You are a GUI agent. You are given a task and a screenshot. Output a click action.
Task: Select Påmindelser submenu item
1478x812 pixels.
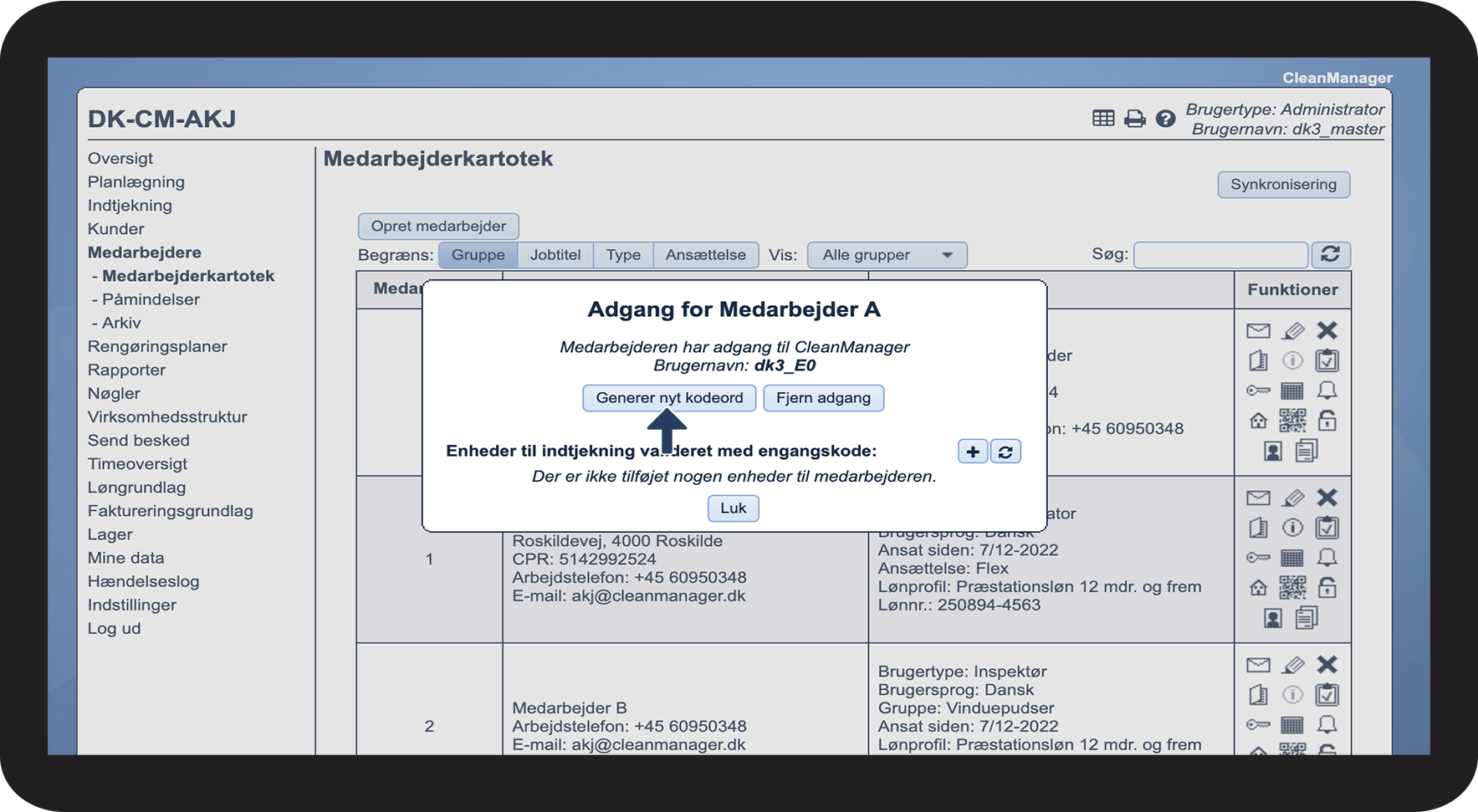[151, 299]
